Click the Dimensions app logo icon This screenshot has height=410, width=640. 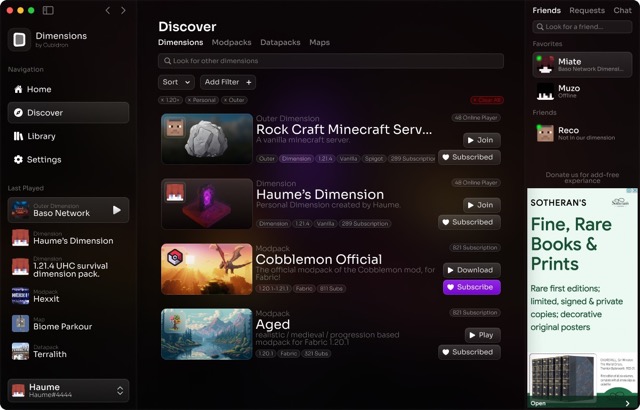pyautogui.click(x=19, y=40)
